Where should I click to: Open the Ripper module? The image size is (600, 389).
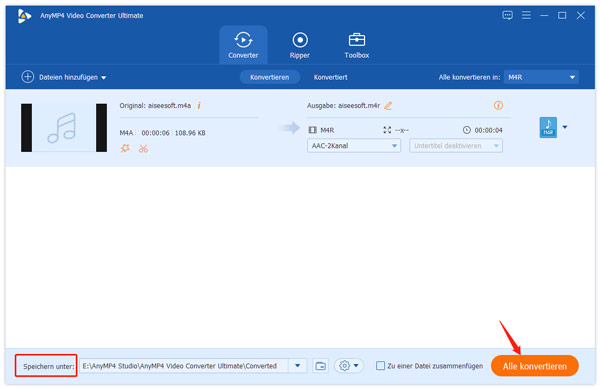(x=300, y=46)
